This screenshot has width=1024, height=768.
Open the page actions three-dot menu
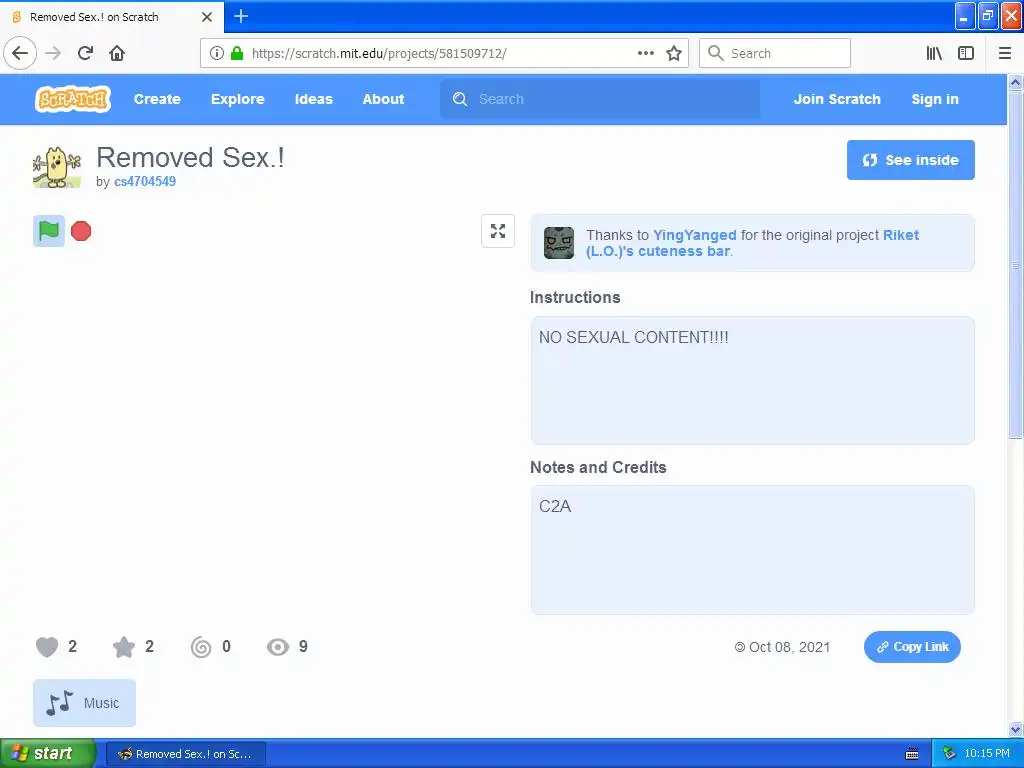pos(645,53)
